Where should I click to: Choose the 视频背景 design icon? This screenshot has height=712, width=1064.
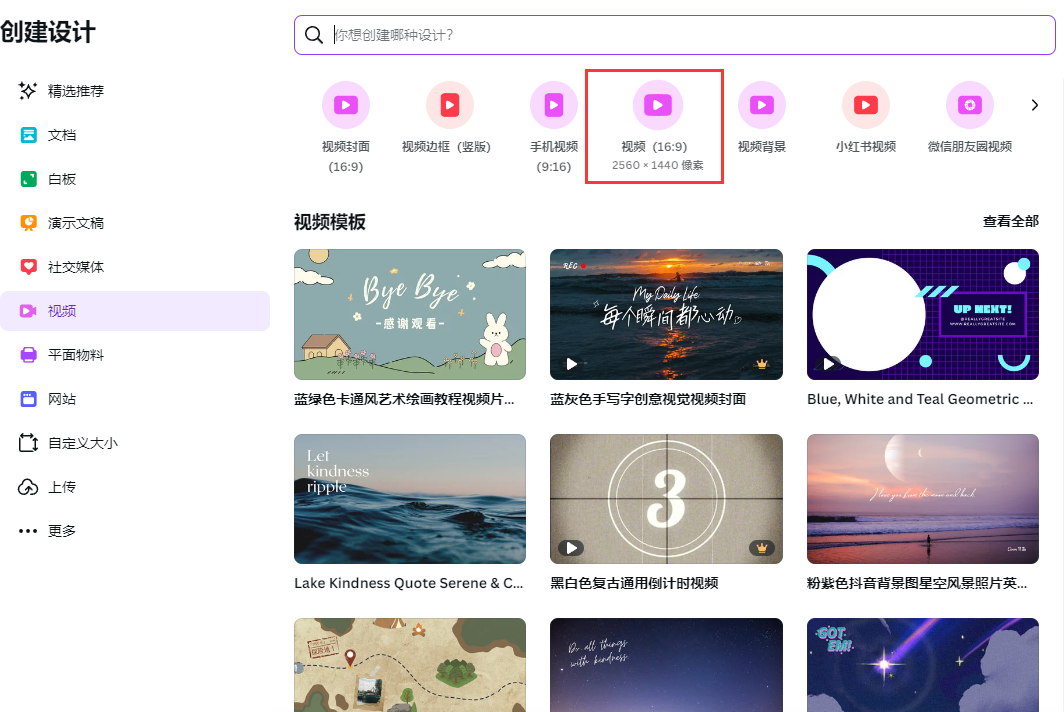(762, 105)
